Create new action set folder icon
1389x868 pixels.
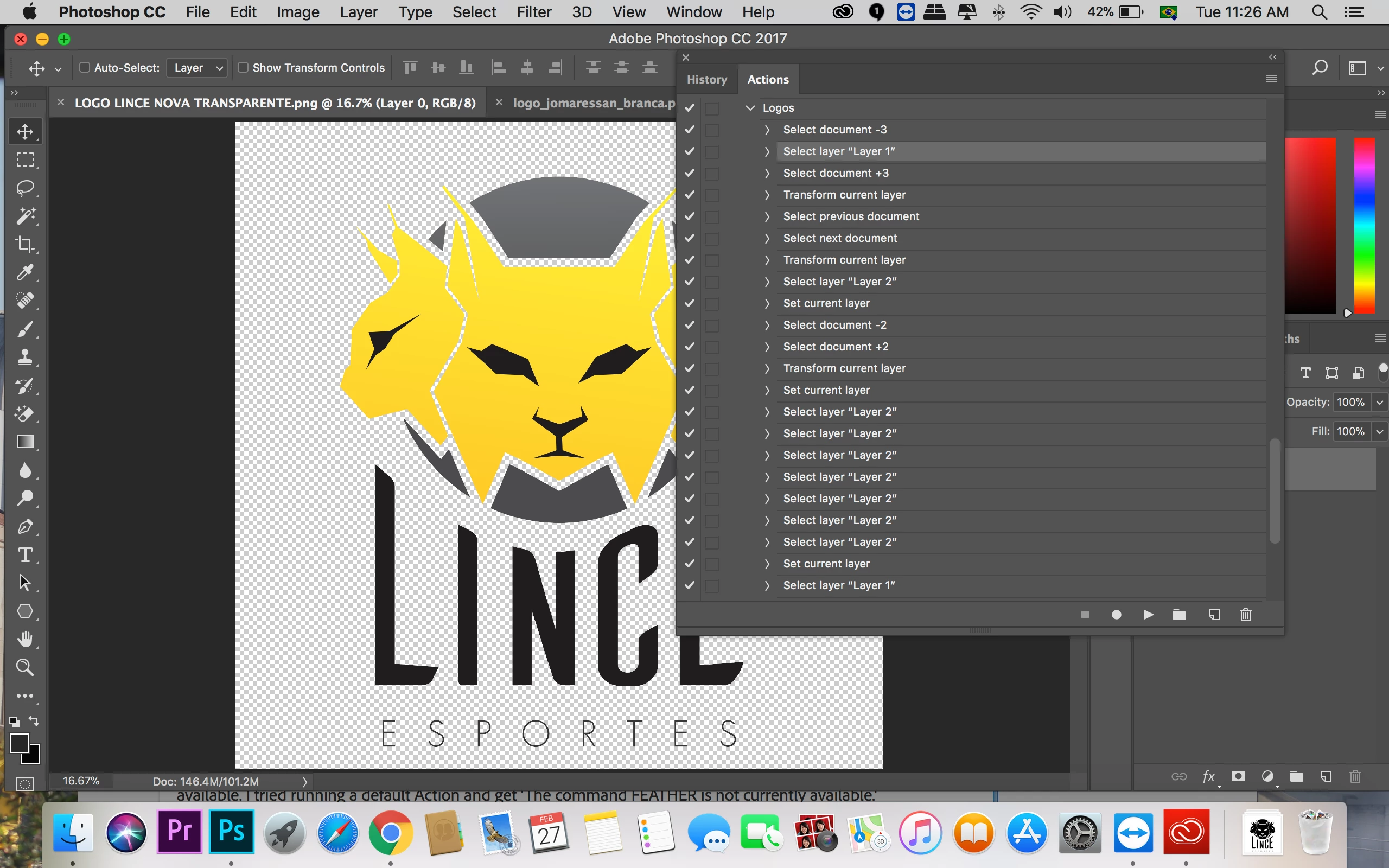click(x=1180, y=615)
